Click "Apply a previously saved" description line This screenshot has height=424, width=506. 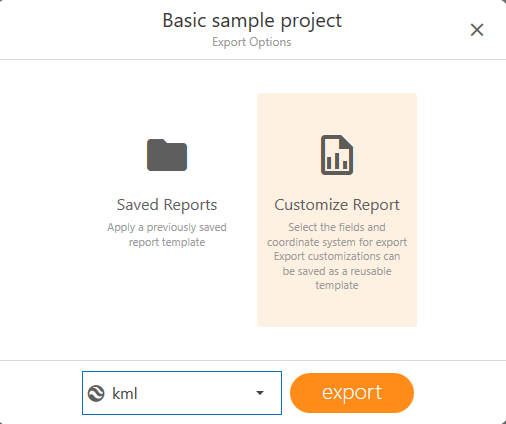coord(167,227)
